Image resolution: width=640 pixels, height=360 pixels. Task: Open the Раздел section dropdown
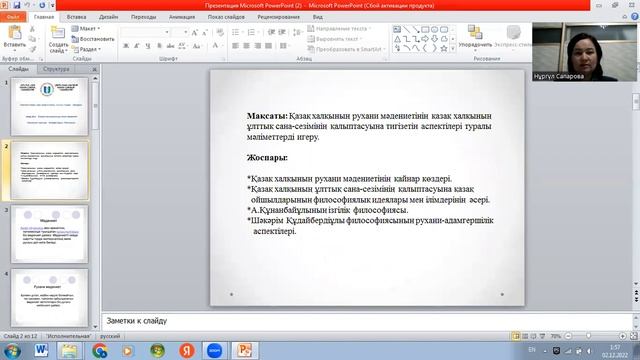coord(86,49)
